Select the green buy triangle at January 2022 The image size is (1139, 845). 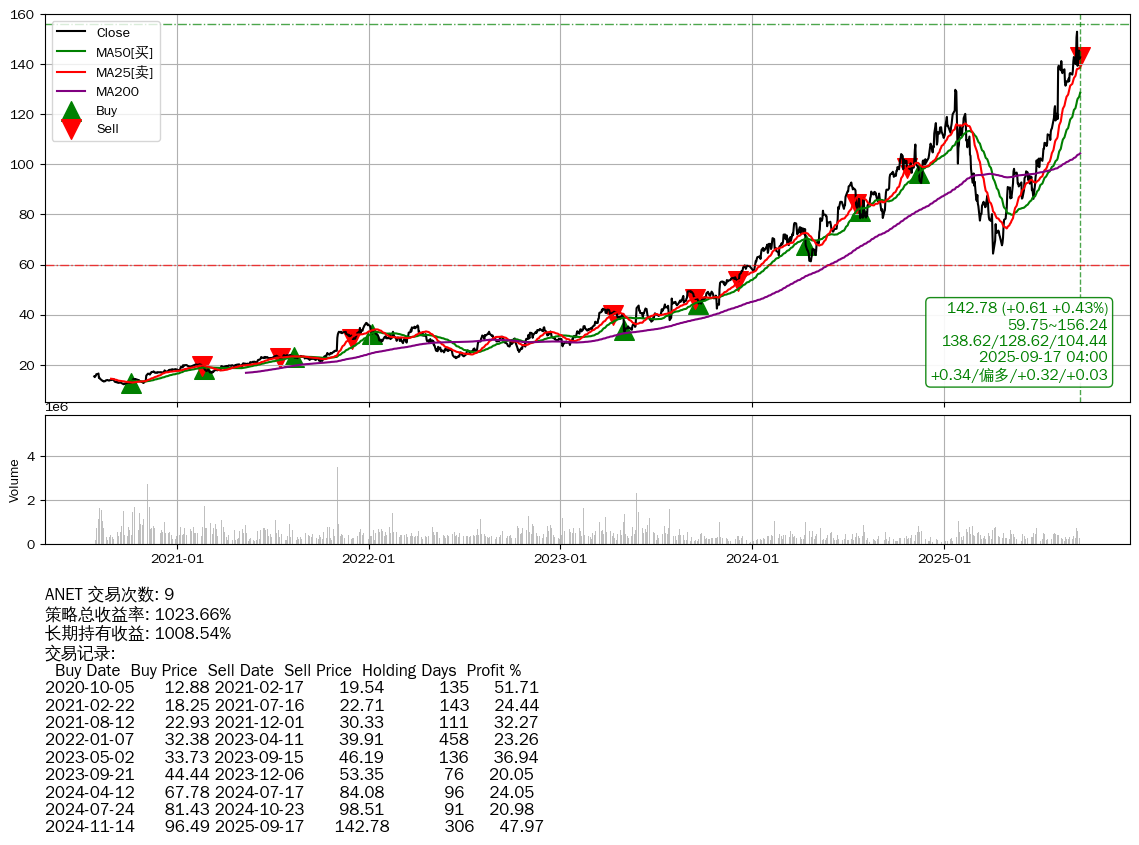[372, 333]
